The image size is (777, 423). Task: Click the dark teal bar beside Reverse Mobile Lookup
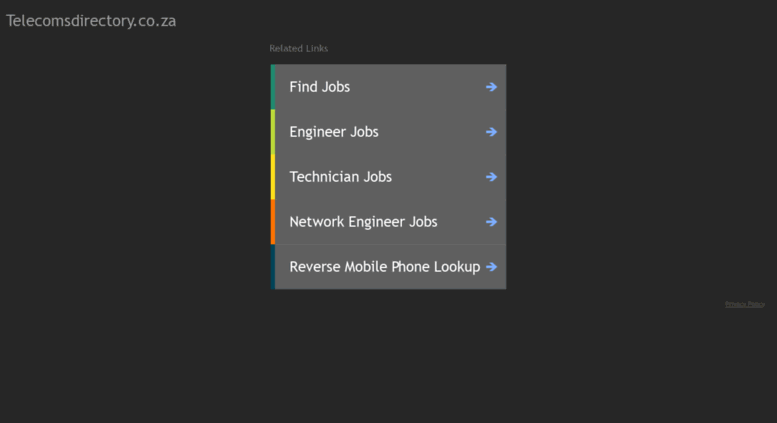coord(273,267)
